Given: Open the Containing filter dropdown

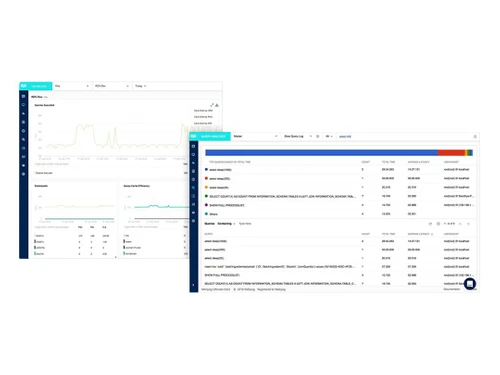Looking at the screenshot, I should point(226,224).
